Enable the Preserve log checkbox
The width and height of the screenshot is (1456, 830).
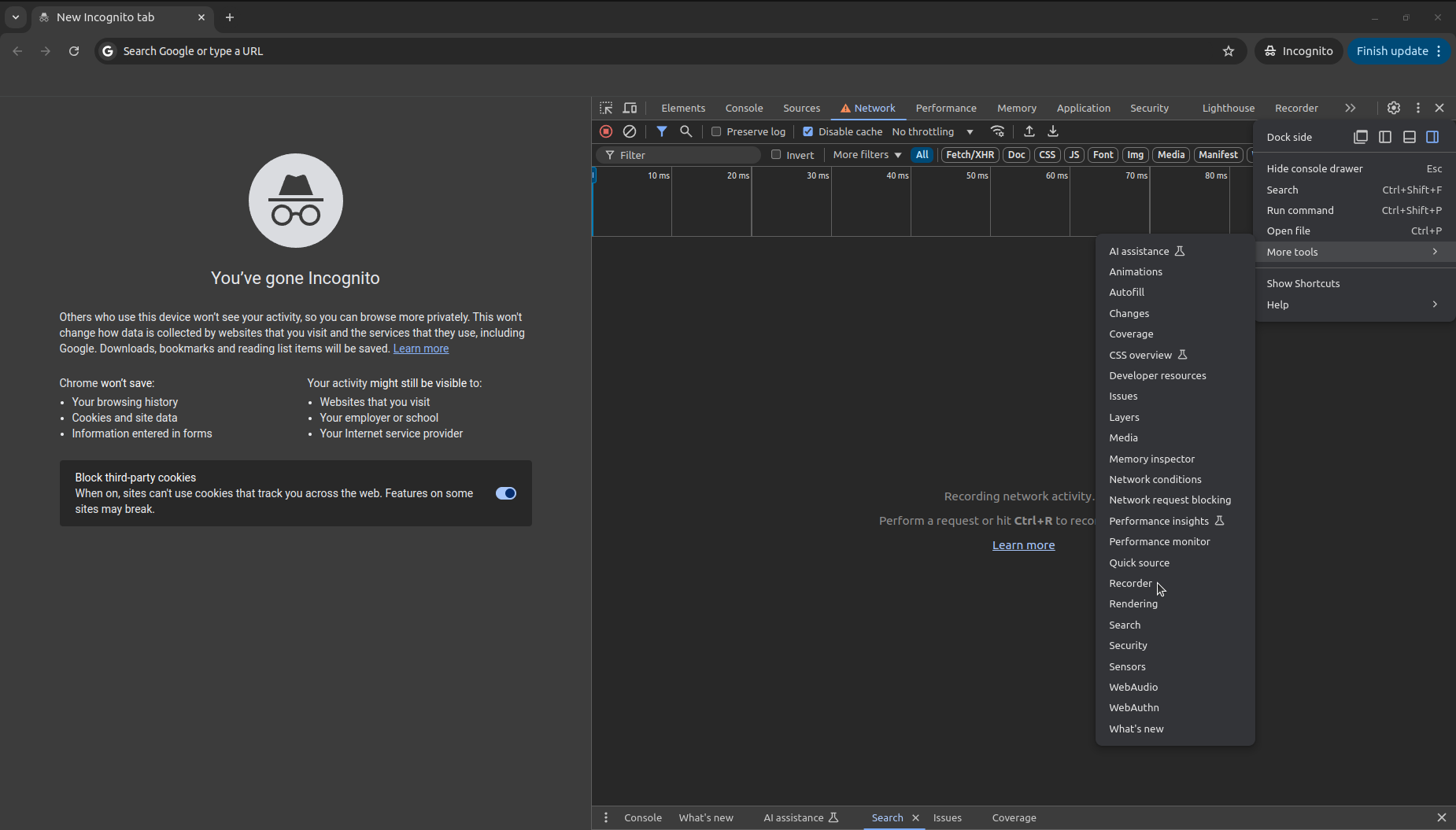[716, 131]
